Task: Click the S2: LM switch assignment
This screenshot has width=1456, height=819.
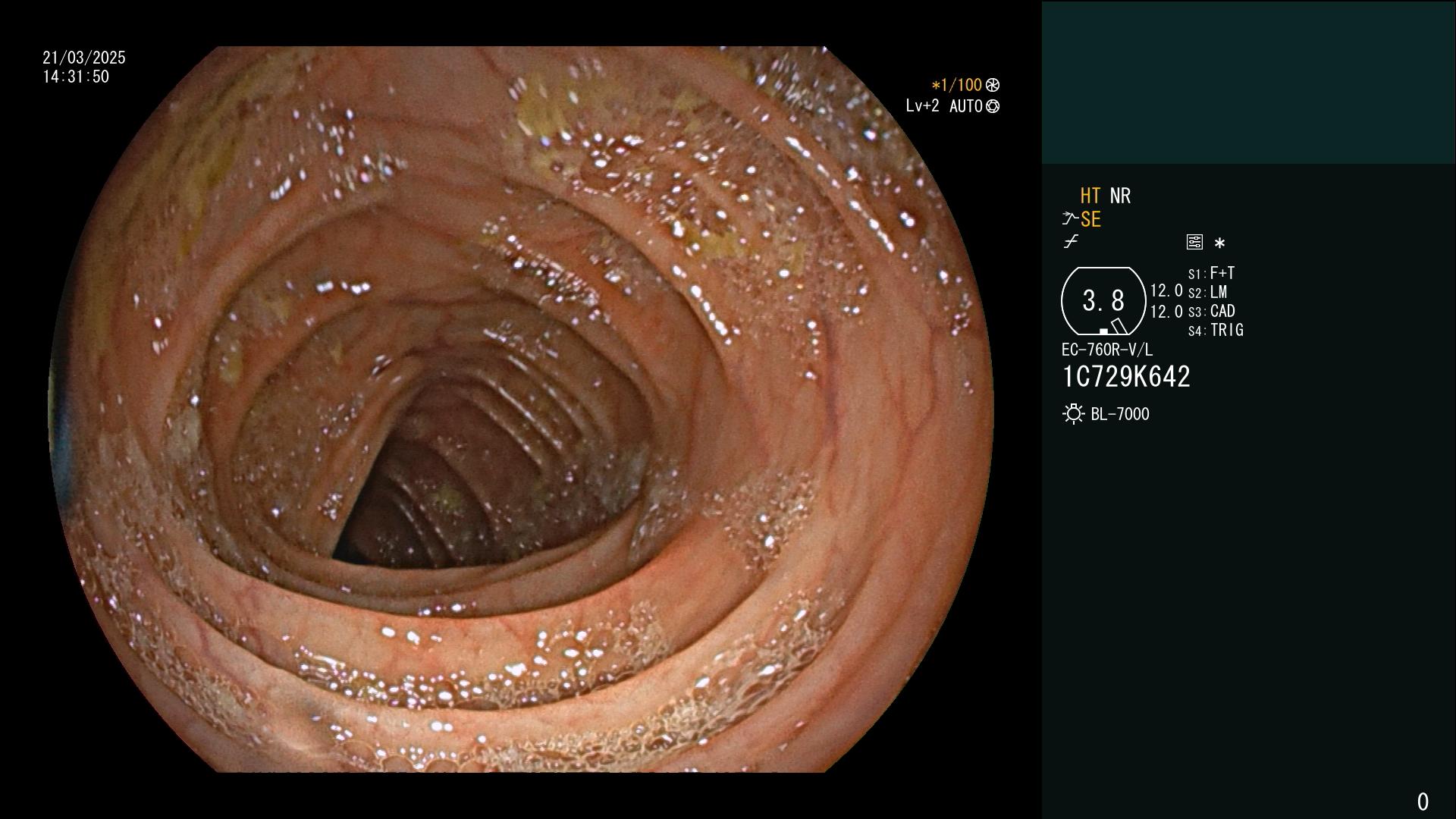Action: [x=1208, y=292]
